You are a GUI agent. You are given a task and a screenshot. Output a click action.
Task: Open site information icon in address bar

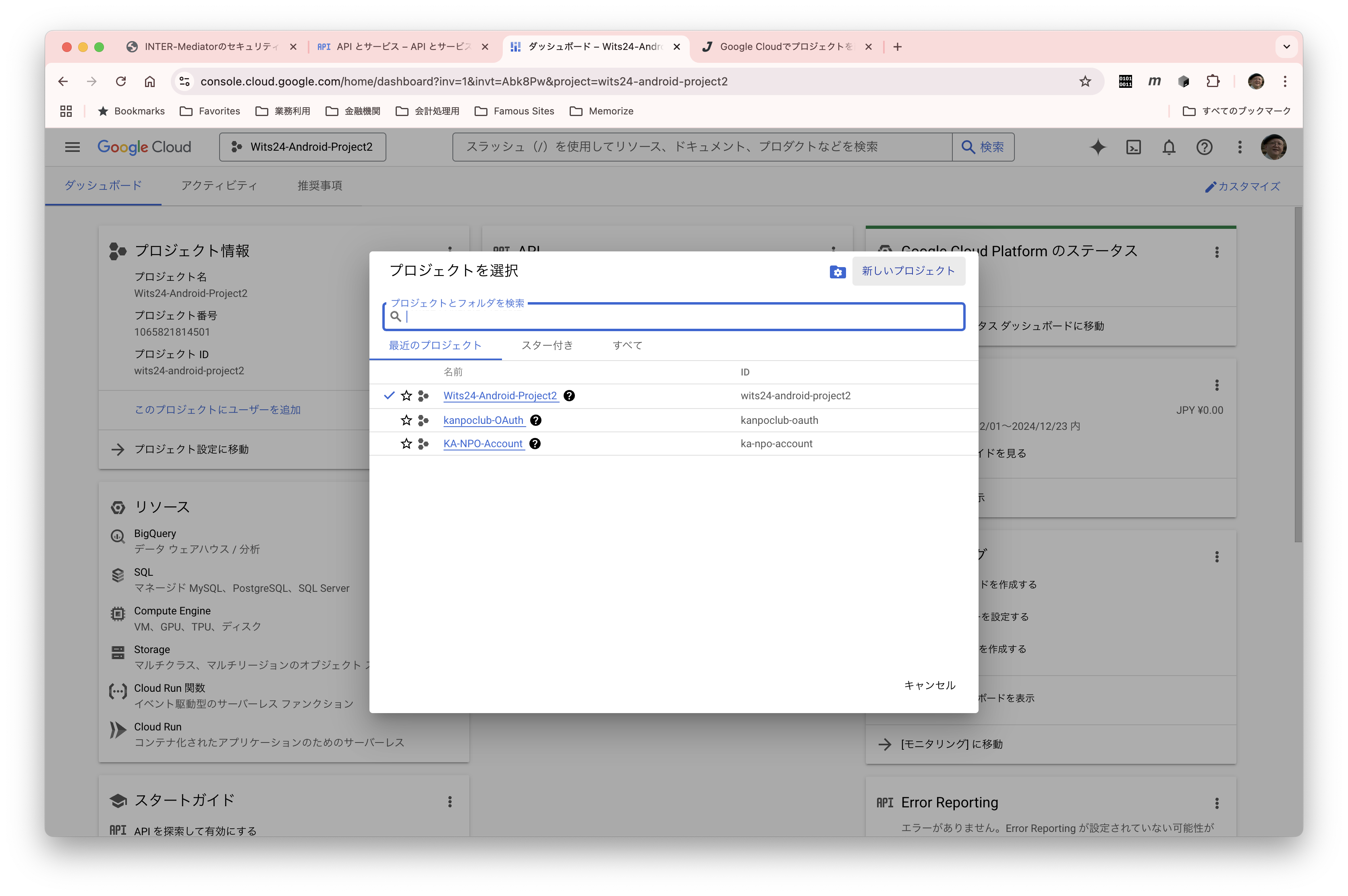click(x=185, y=81)
